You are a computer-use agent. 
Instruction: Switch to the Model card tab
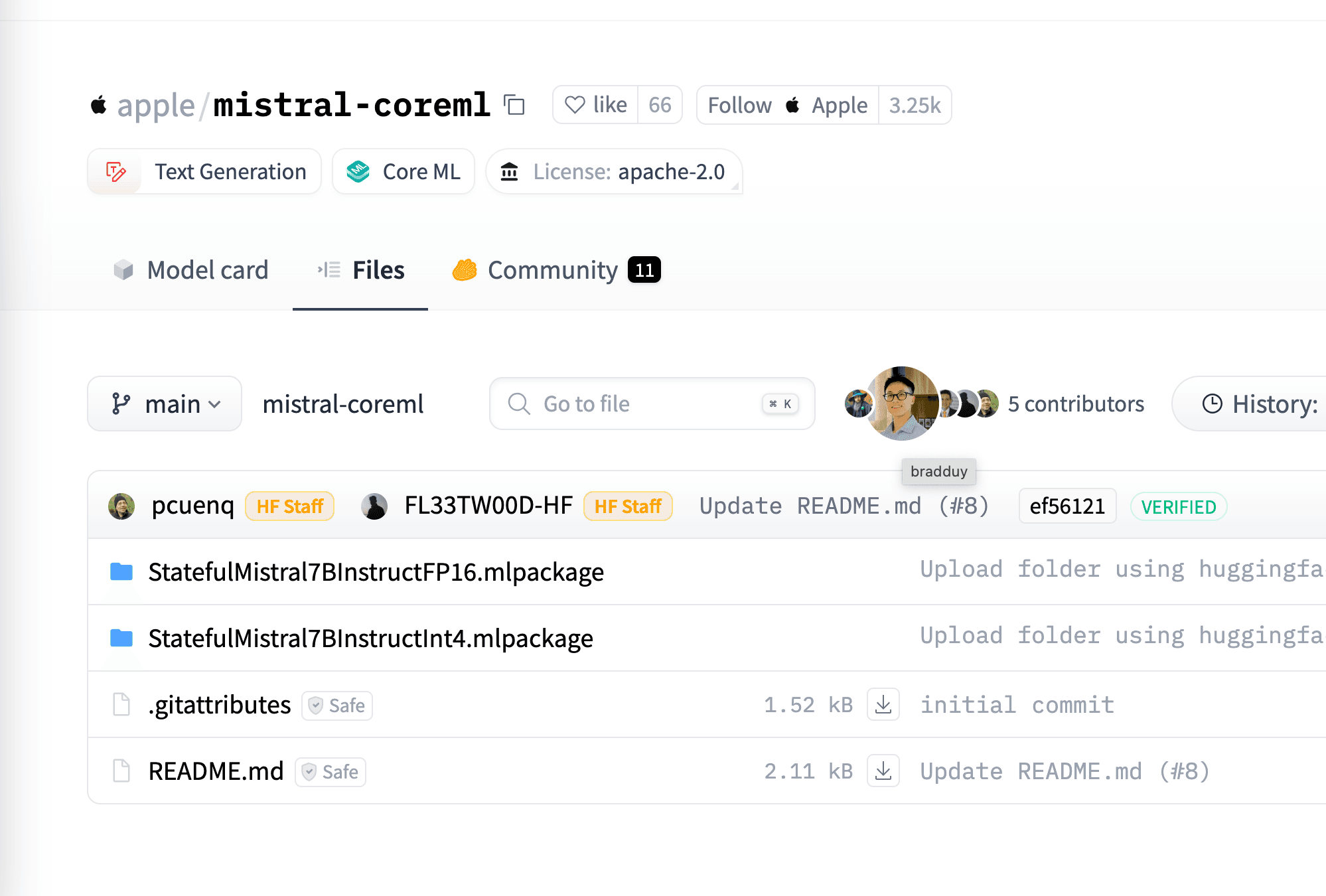190,270
